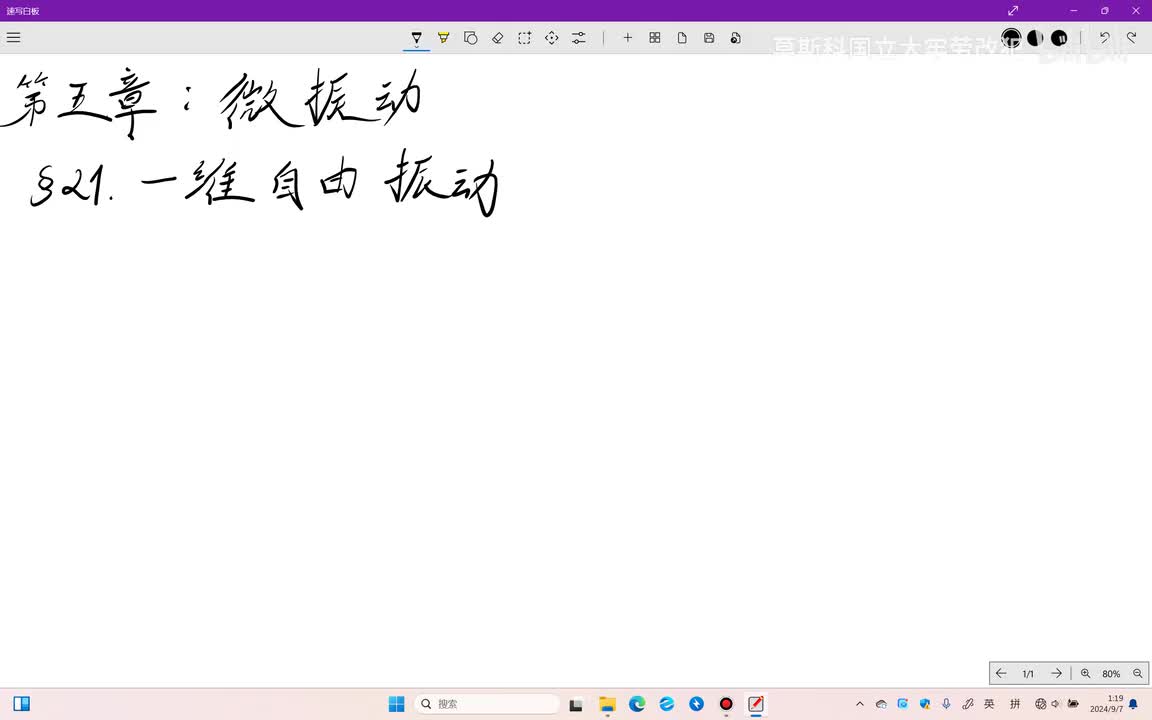Choose the first circular pen preset
Image resolution: width=1152 pixels, height=720 pixels.
(1011, 37)
